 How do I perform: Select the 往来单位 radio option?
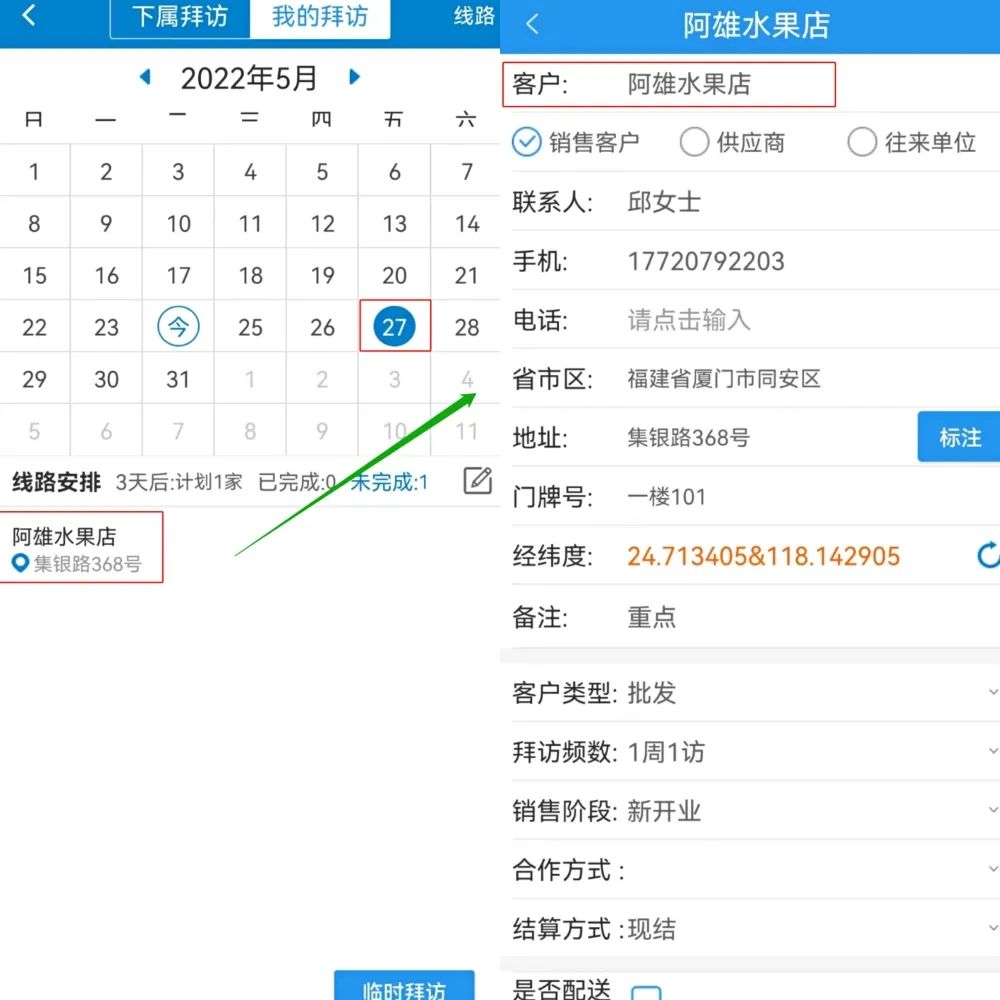coord(862,142)
